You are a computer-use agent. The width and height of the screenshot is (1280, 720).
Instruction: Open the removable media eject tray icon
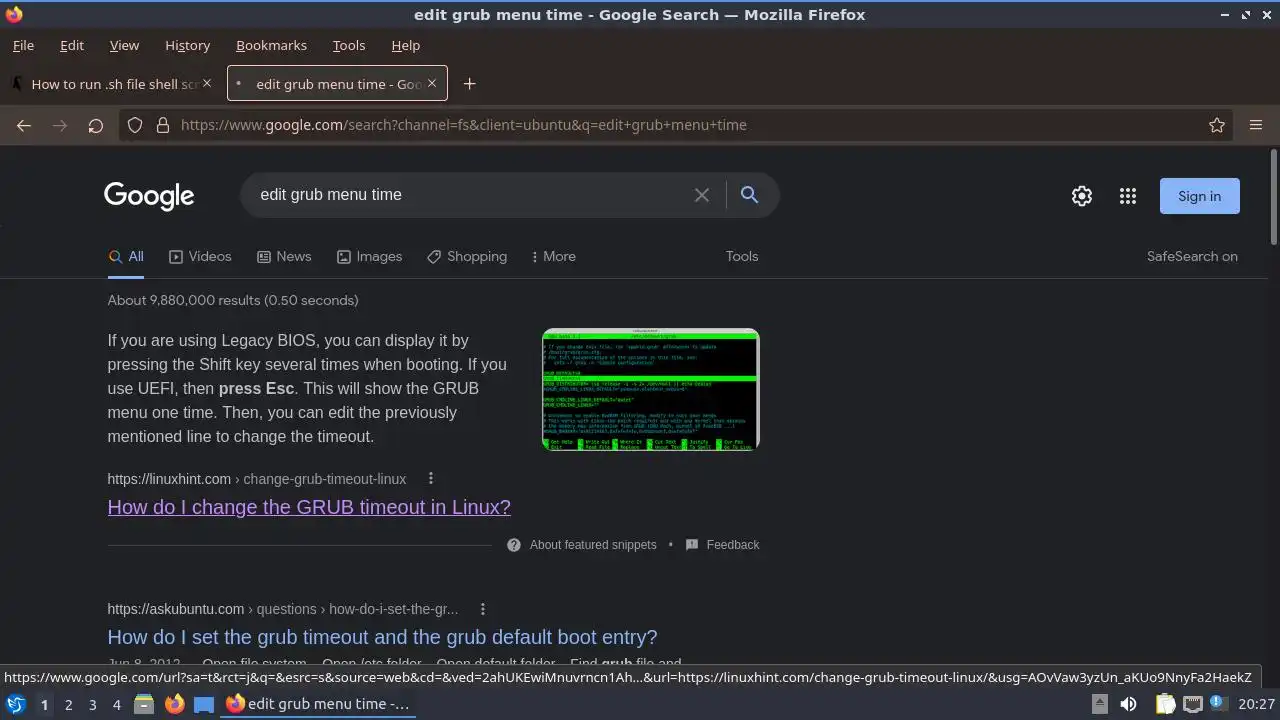[1099, 704]
